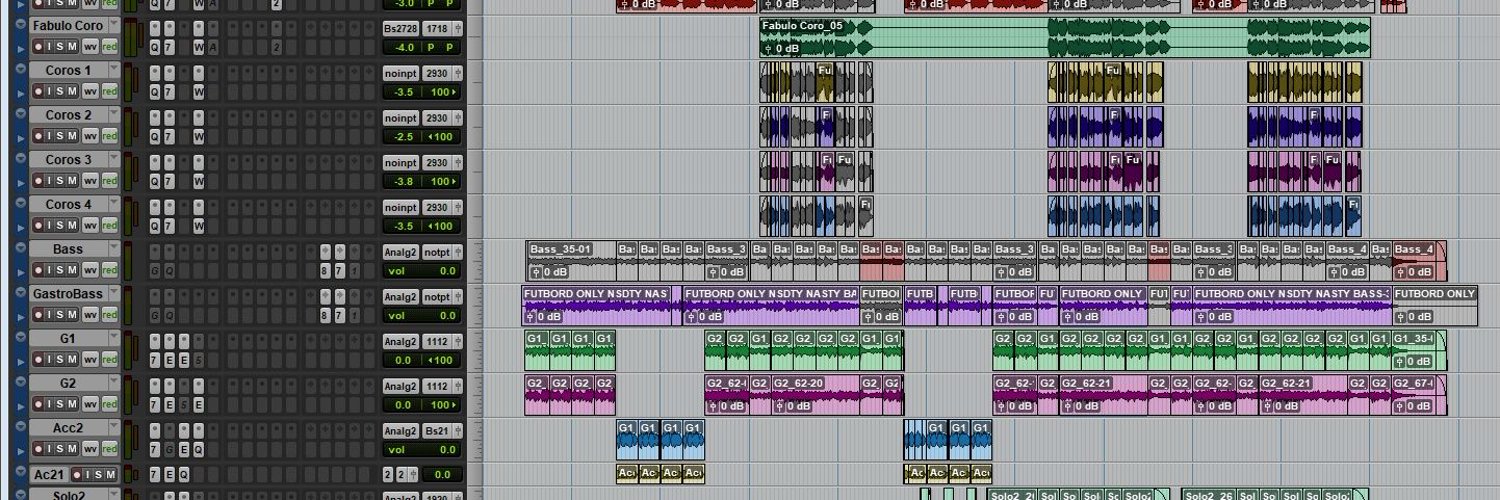Open the dropdown arrow beside Fabulo Coro name
Image resolution: width=1500 pixels, height=500 pixels.
[x=114, y=23]
